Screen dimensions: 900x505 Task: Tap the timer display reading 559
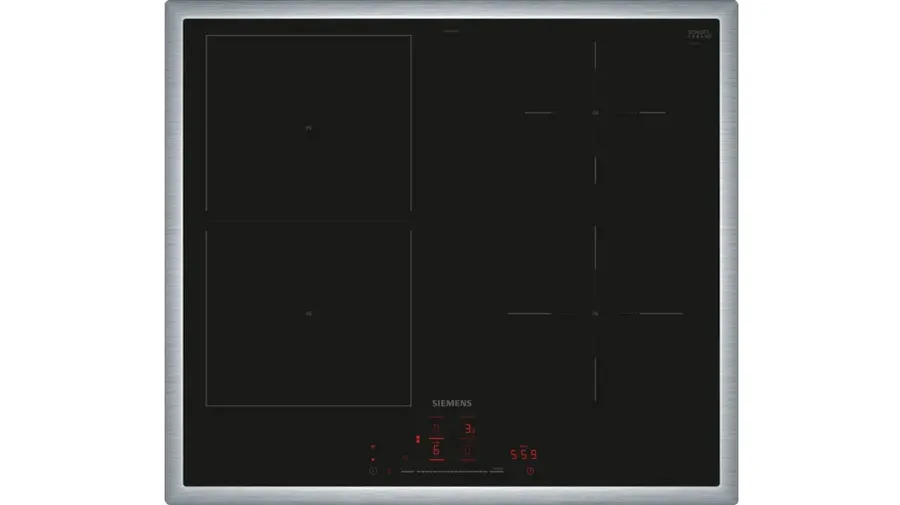(x=523, y=454)
